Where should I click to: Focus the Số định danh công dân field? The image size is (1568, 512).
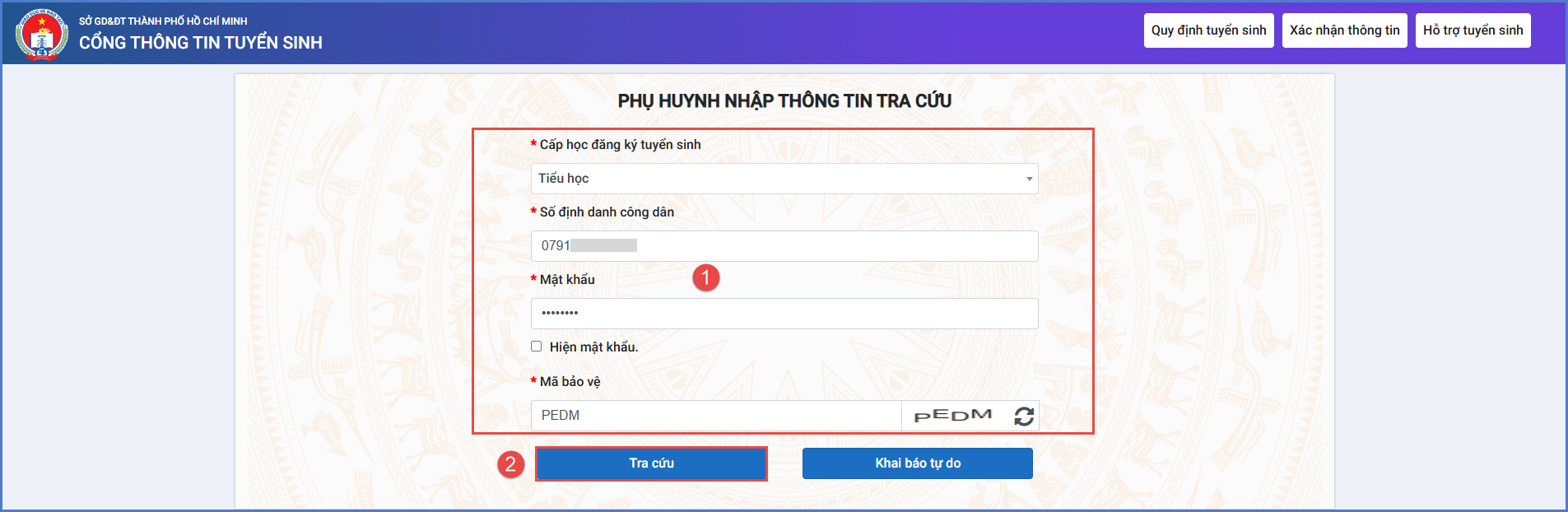[784, 246]
